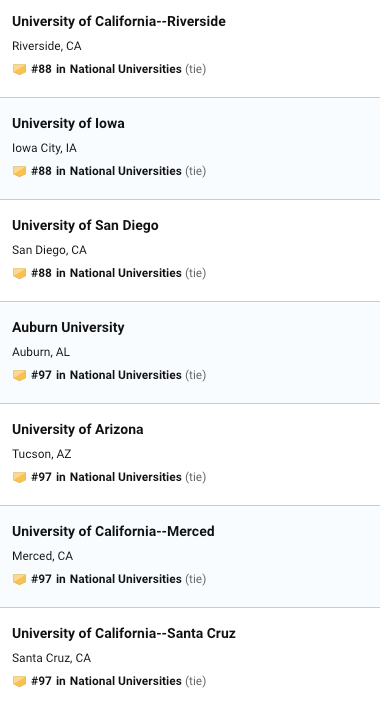Click the #88 rank under University of San Diego
380x702 pixels.
(107, 273)
